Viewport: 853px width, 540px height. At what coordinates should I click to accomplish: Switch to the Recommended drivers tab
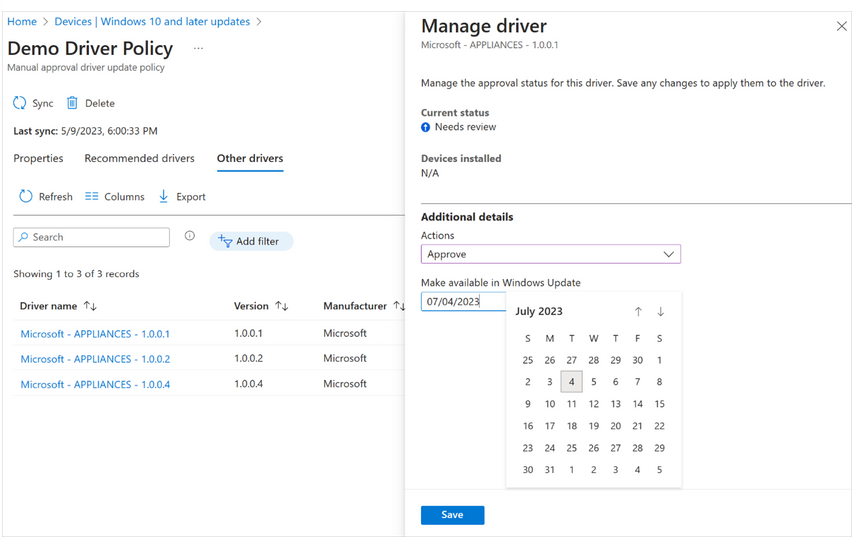pos(139,158)
